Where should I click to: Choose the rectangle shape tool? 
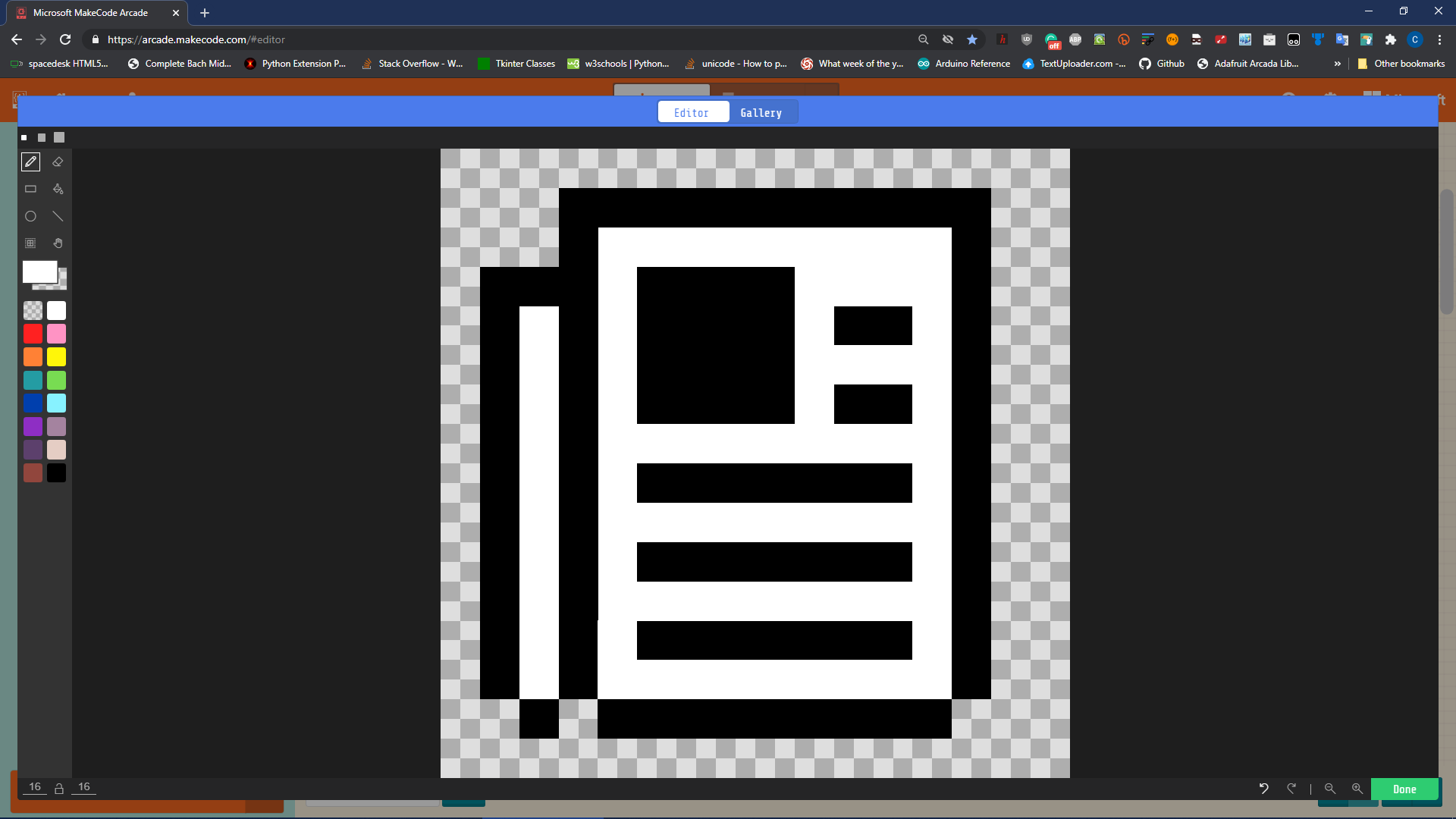30,189
